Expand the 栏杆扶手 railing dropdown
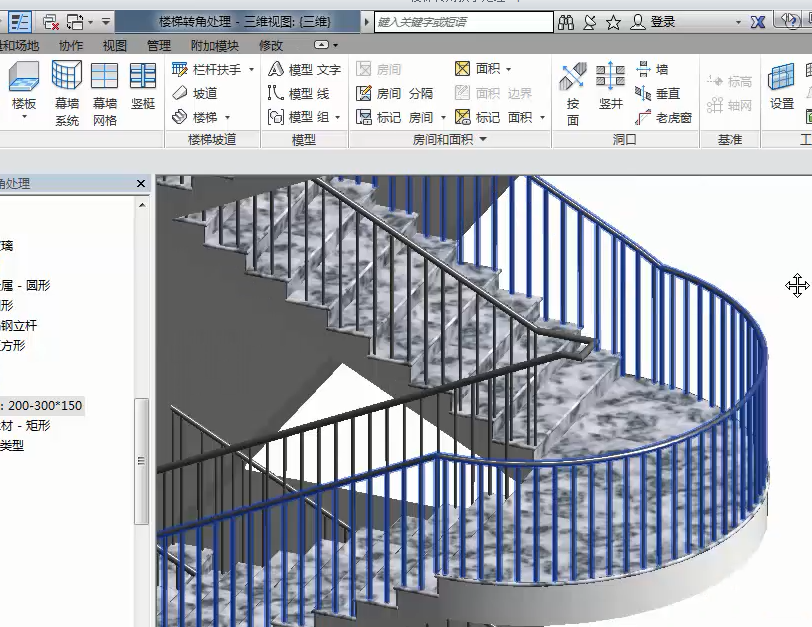 point(251,69)
